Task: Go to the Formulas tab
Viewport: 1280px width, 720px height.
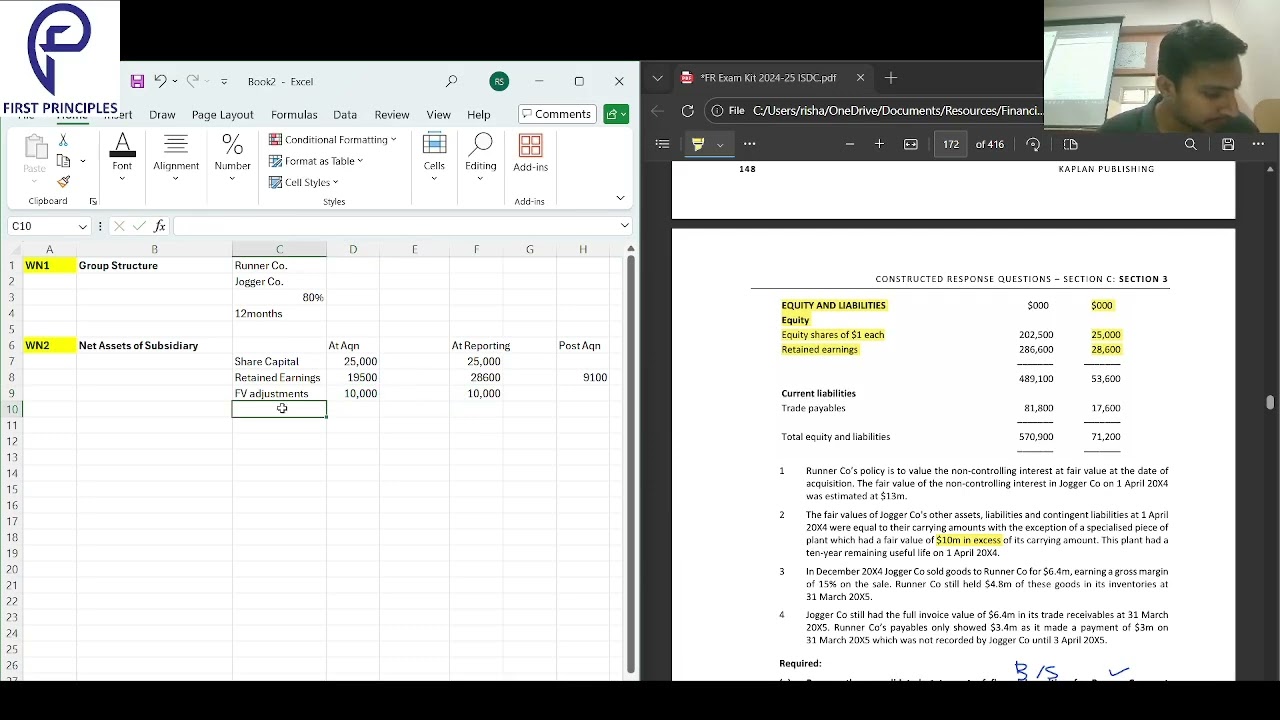Action: (x=294, y=115)
